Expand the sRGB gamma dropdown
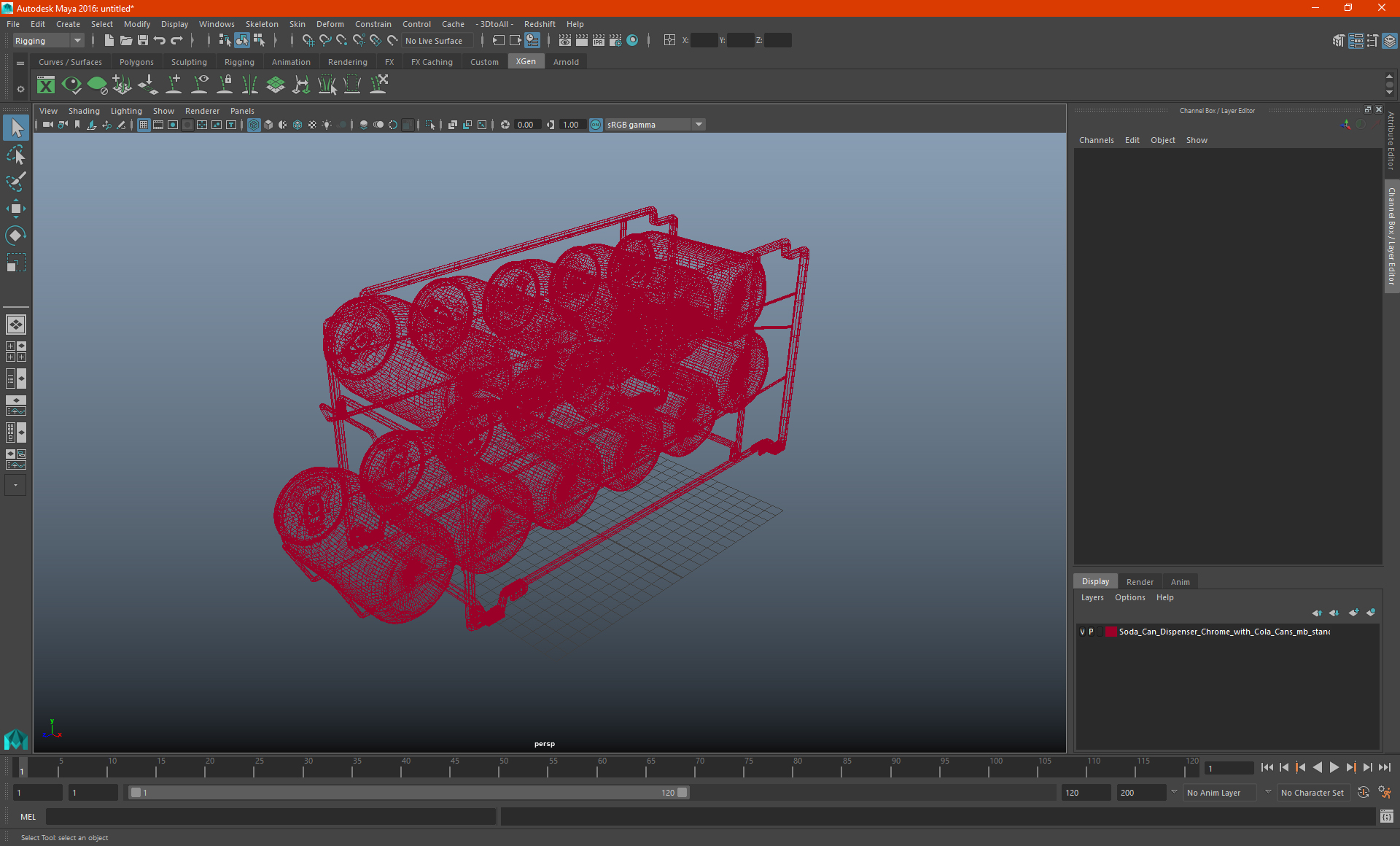Image resolution: width=1400 pixels, height=846 pixels. (x=656, y=125)
